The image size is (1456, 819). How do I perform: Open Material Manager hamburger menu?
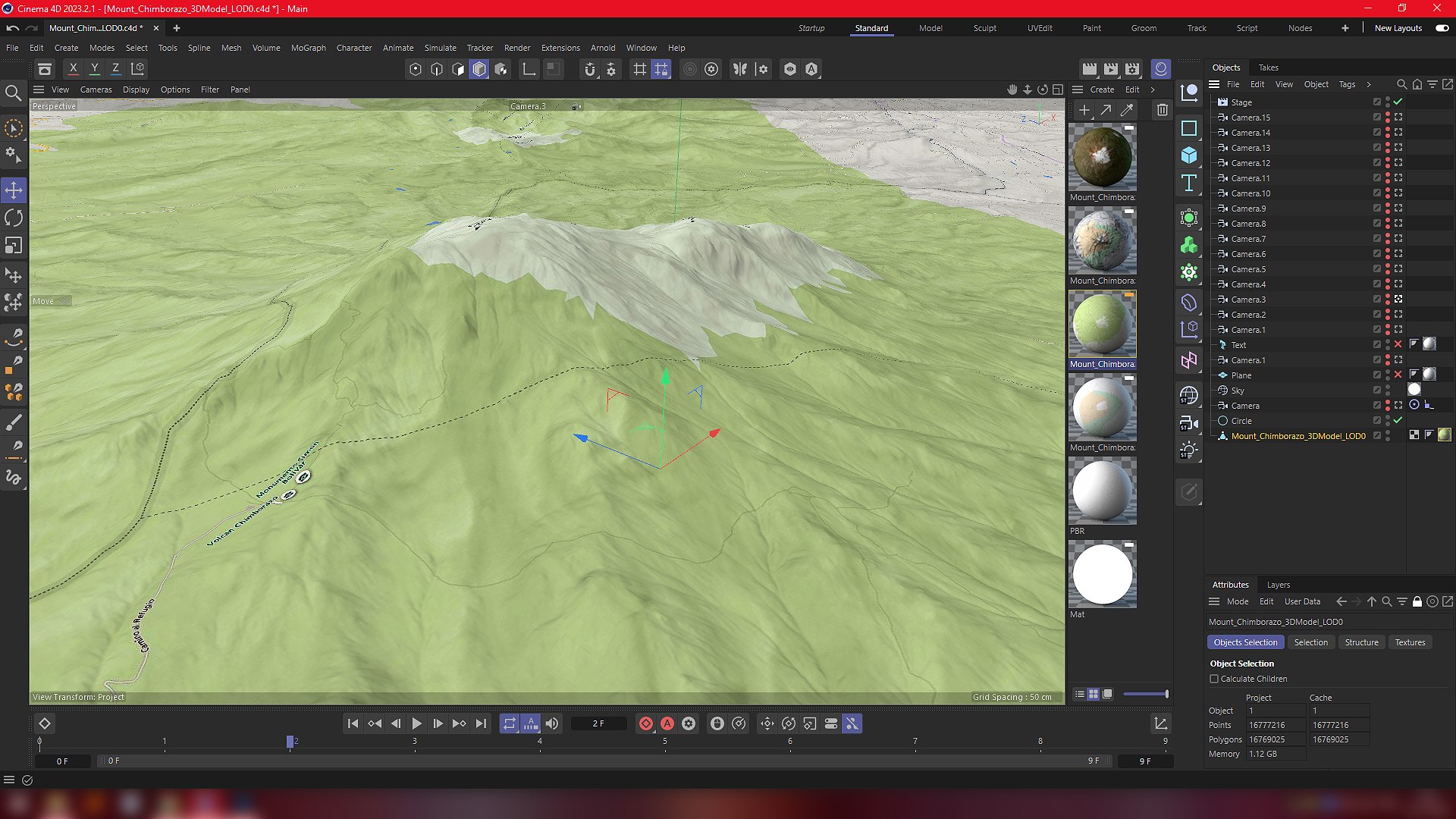point(1078,89)
